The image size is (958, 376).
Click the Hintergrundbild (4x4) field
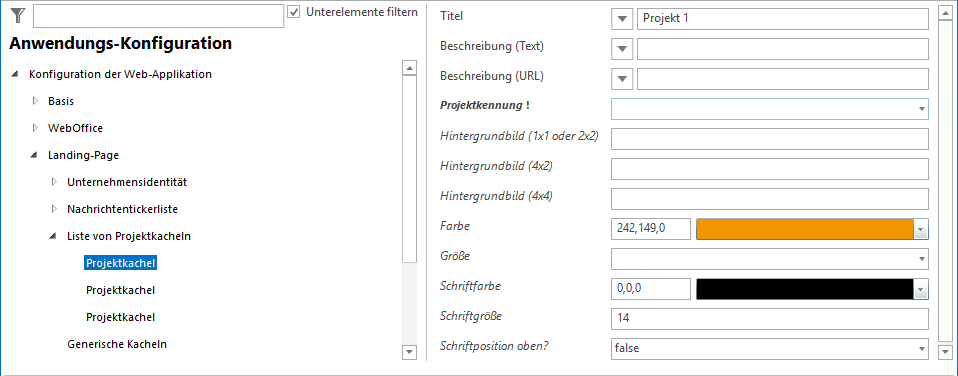(770, 199)
